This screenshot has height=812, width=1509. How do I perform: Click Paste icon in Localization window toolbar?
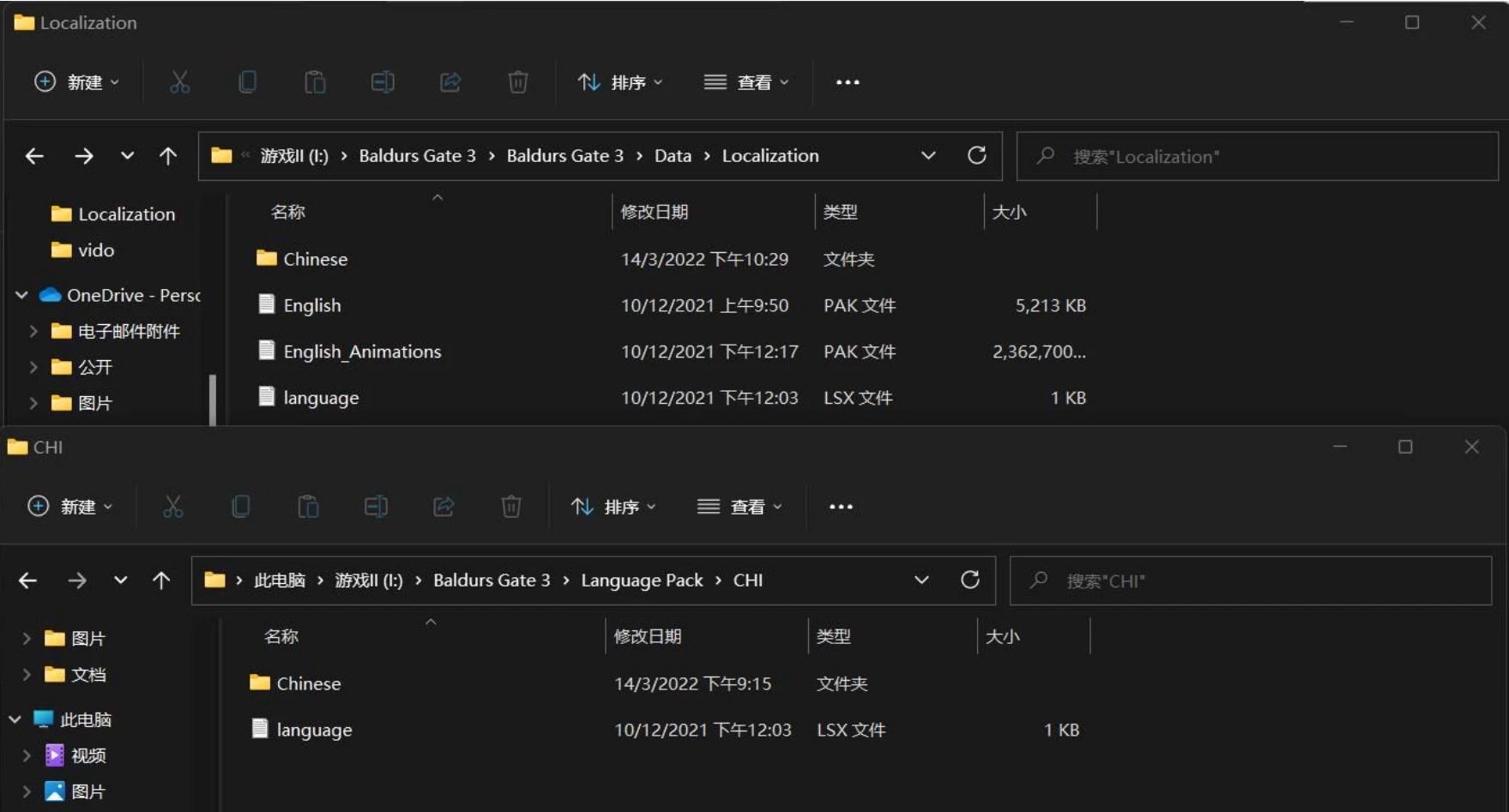click(x=315, y=82)
